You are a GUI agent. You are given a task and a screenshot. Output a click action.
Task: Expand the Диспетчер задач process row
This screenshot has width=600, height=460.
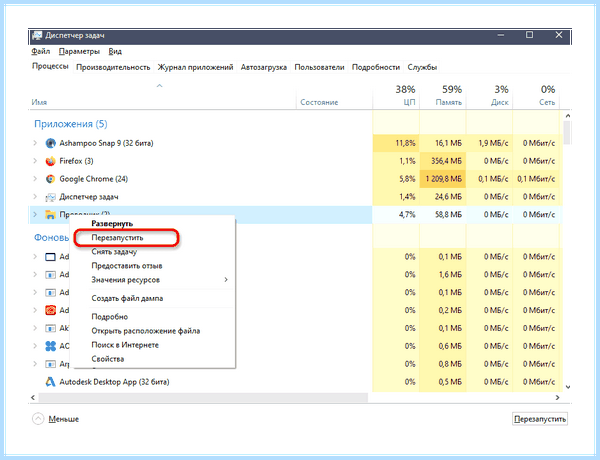(35, 197)
